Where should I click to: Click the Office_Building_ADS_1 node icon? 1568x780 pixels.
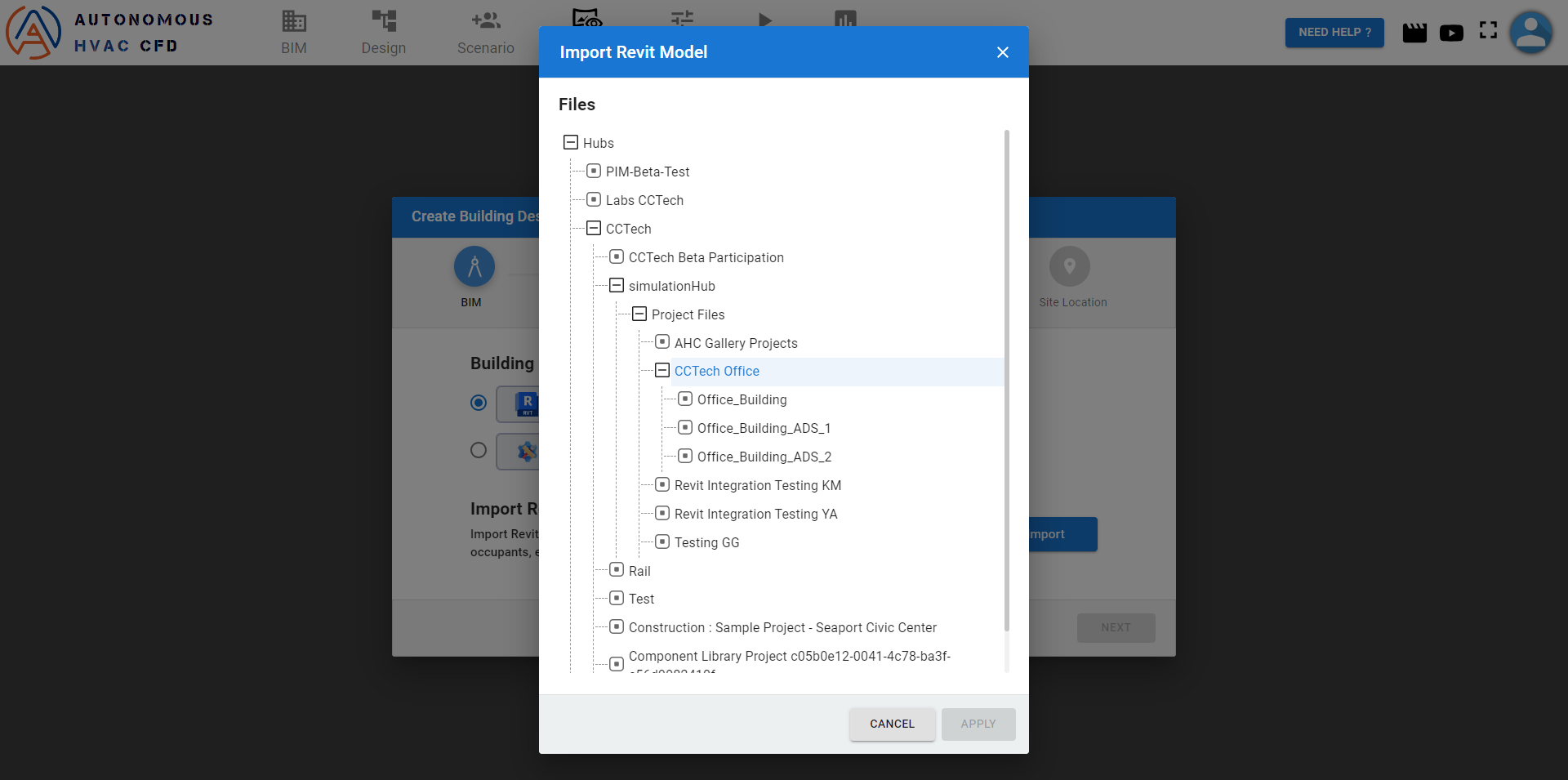pyautogui.click(x=685, y=428)
